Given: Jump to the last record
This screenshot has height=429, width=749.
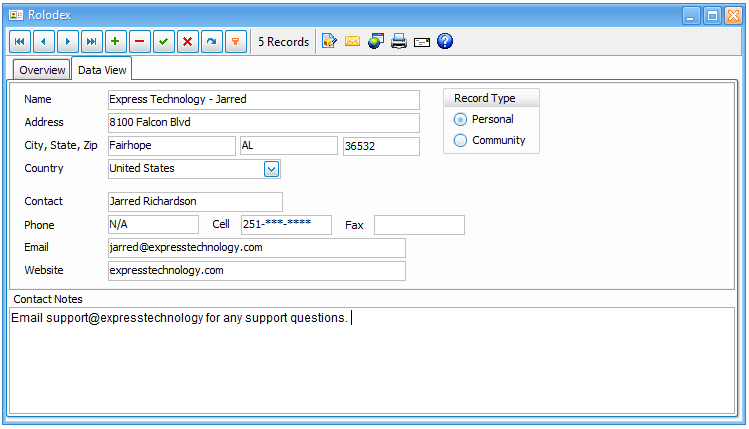Looking at the screenshot, I should click(91, 42).
